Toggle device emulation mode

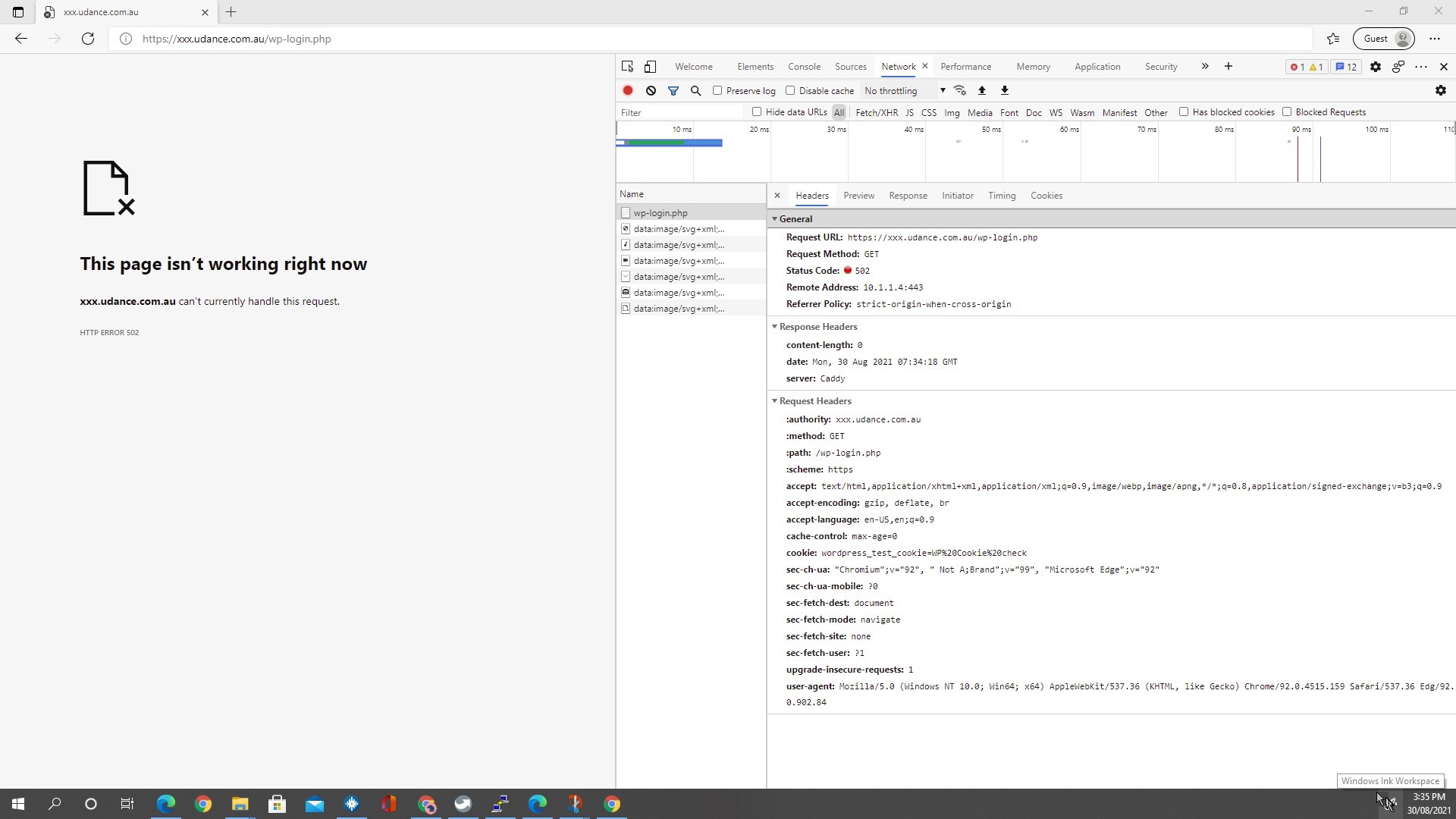(x=650, y=67)
